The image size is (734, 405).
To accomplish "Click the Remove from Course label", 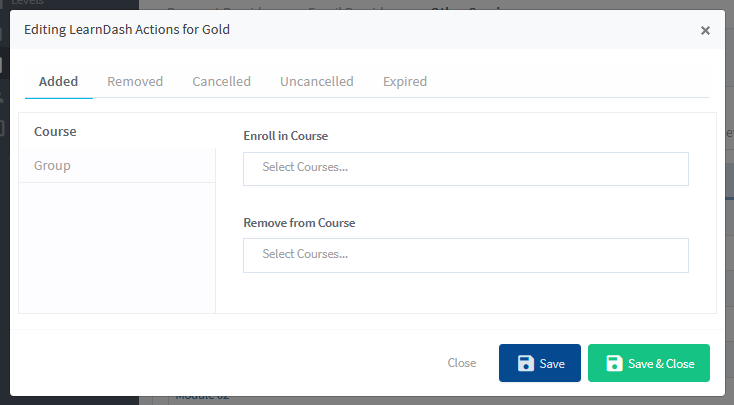I will (299, 223).
